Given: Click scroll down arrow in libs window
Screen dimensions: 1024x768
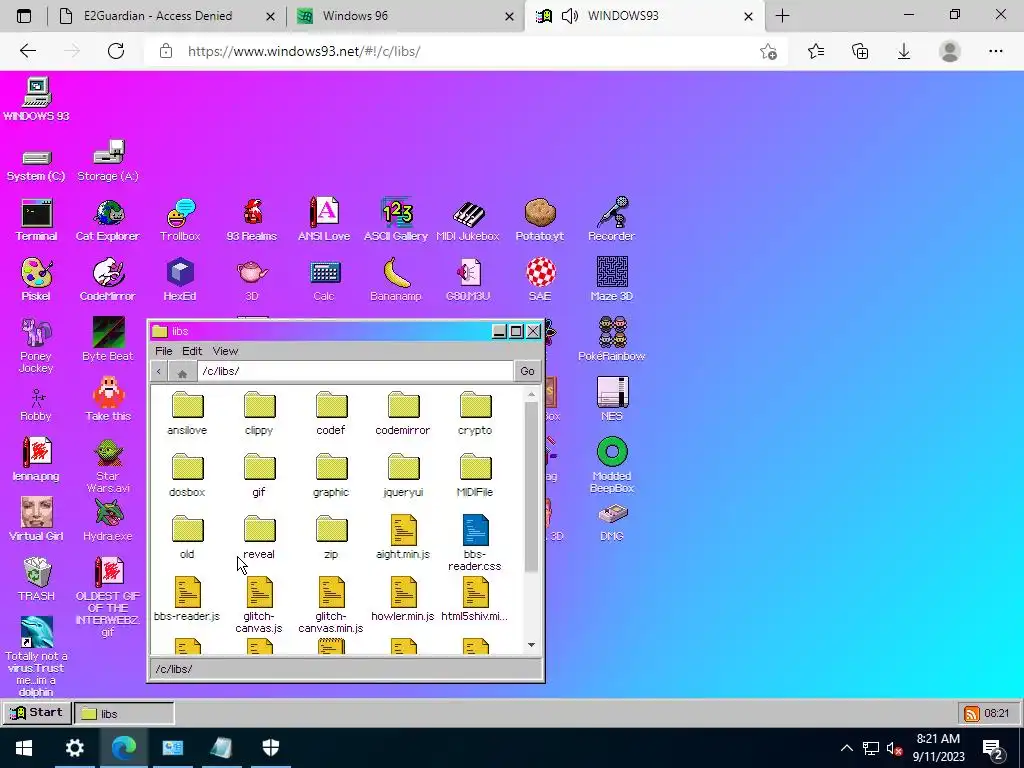Looking at the screenshot, I should (x=532, y=645).
